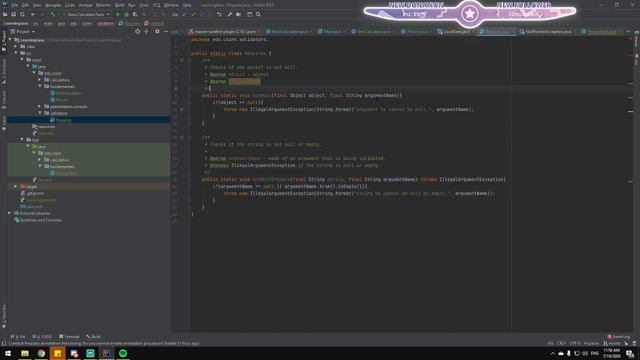Switch to the NullPointerException.java tab

tap(547, 31)
